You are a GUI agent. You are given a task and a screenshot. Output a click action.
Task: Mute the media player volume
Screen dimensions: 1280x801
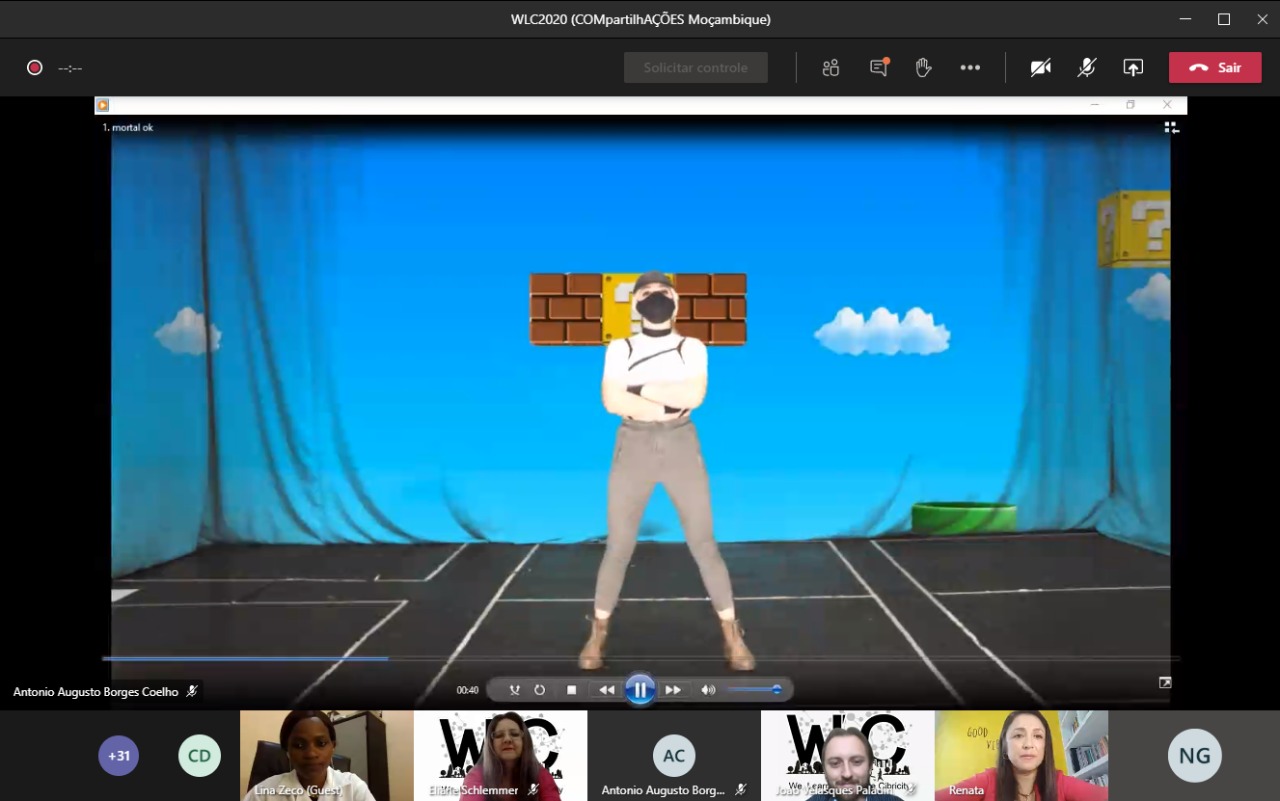tap(708, 690)
